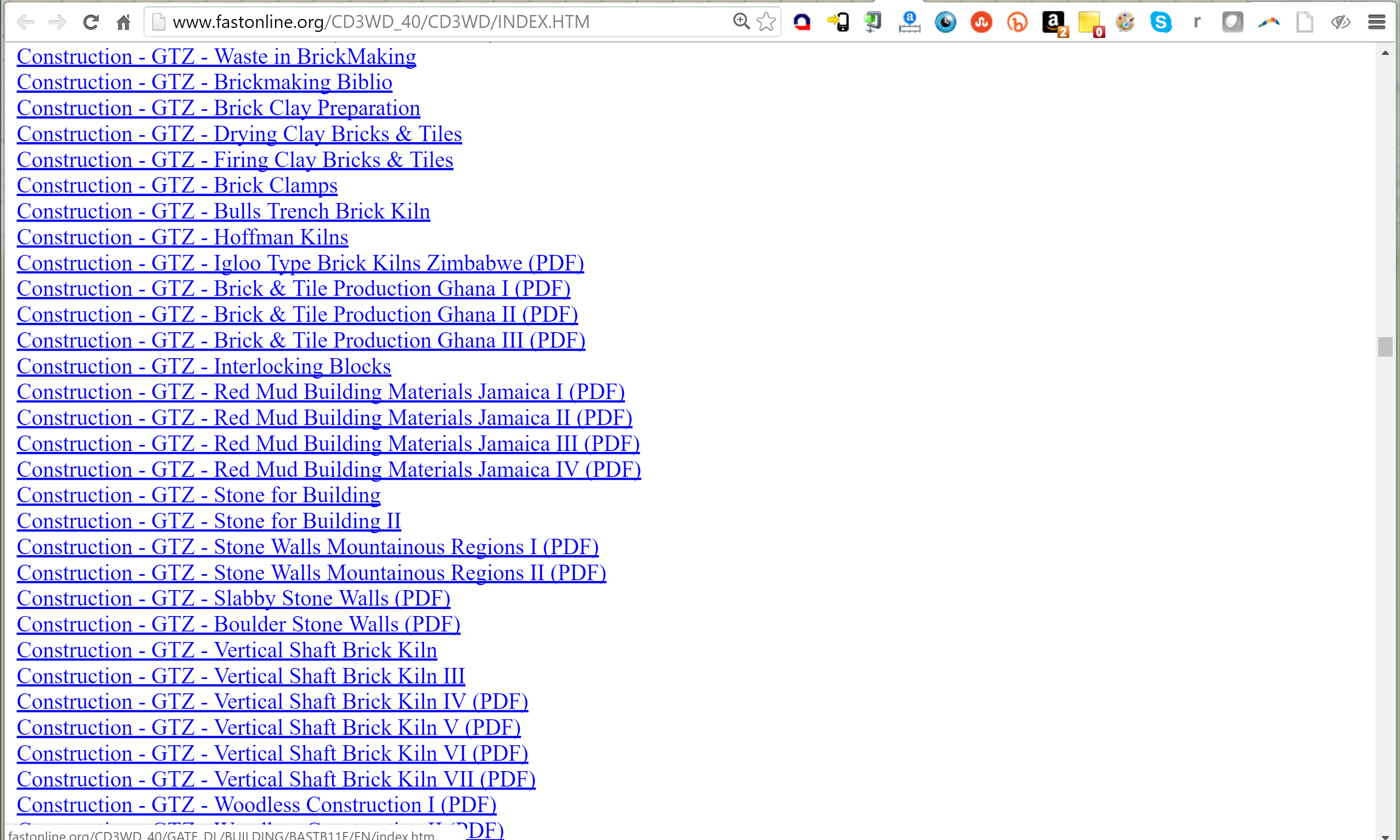The image size is (1400, 840).
Task: Open Igloo Type Brick Kilns Zimbabwe PDF
Action: [300, 263]
